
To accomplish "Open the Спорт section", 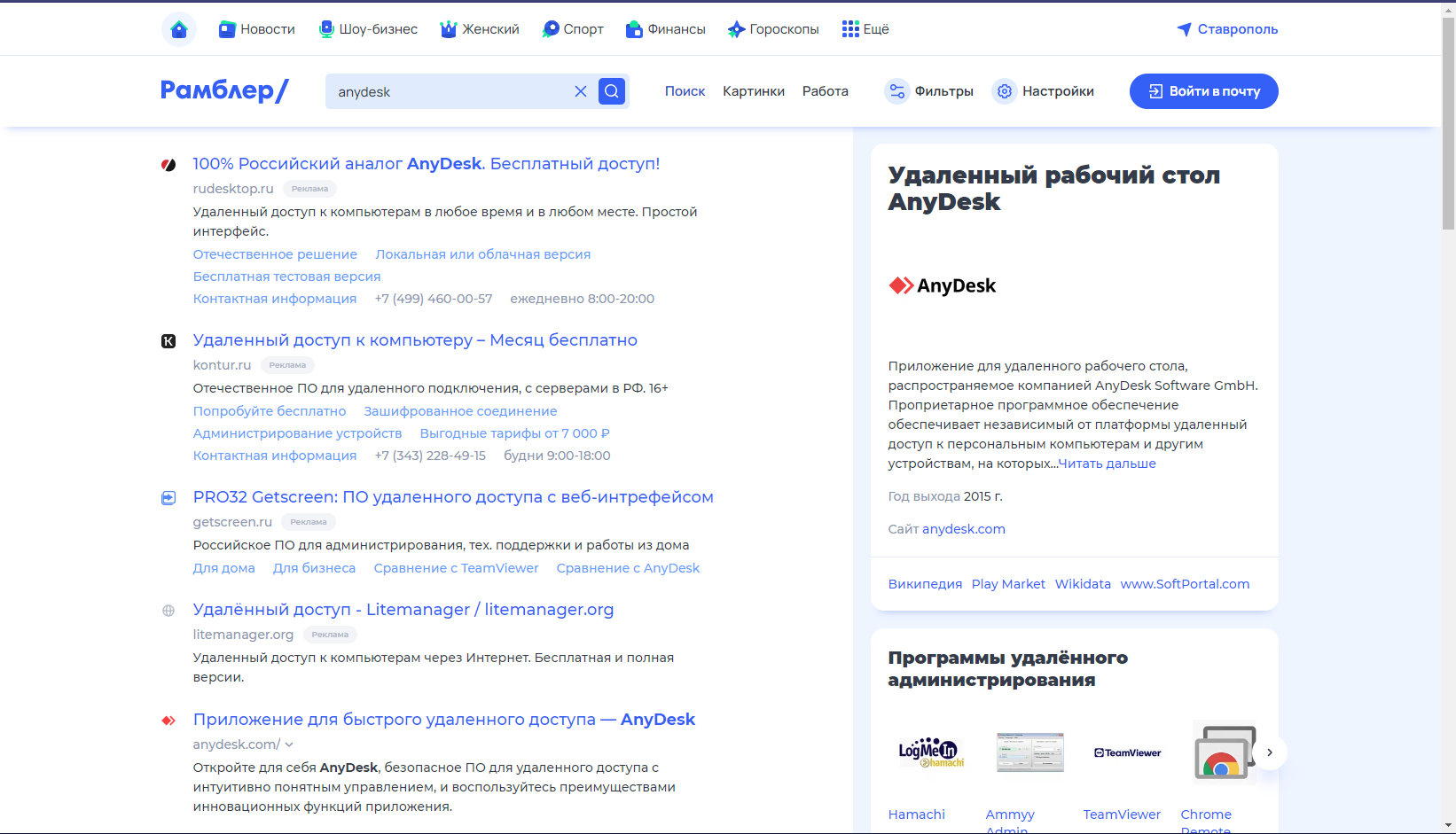I will click(x=573, y=29).
